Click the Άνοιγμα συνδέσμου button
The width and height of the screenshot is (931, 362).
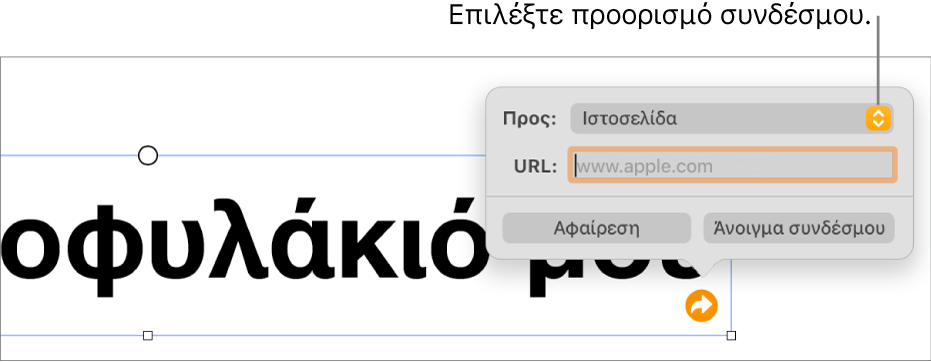pyautogui.click(x=799, y=228)
